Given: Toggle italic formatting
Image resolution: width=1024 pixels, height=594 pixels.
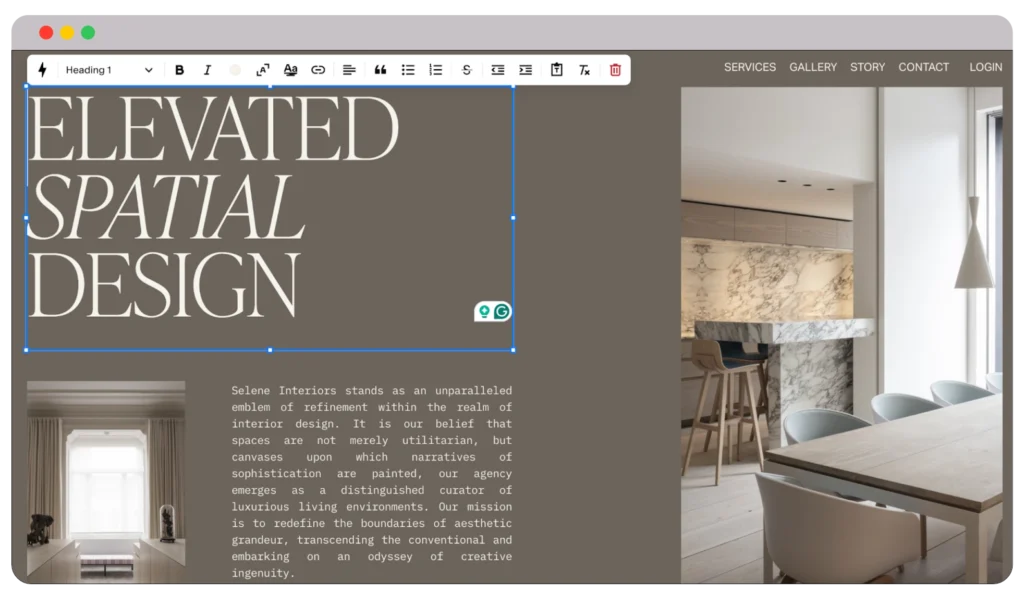Looking at the screenshot, I should [x=207, y=70].
